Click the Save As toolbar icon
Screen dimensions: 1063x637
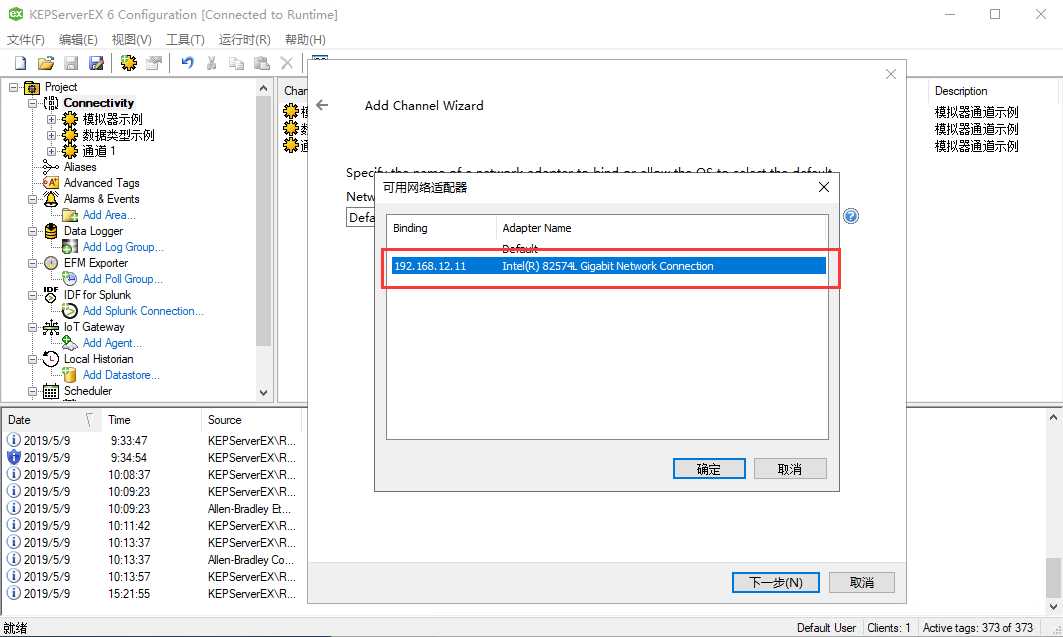click(96, 63)
